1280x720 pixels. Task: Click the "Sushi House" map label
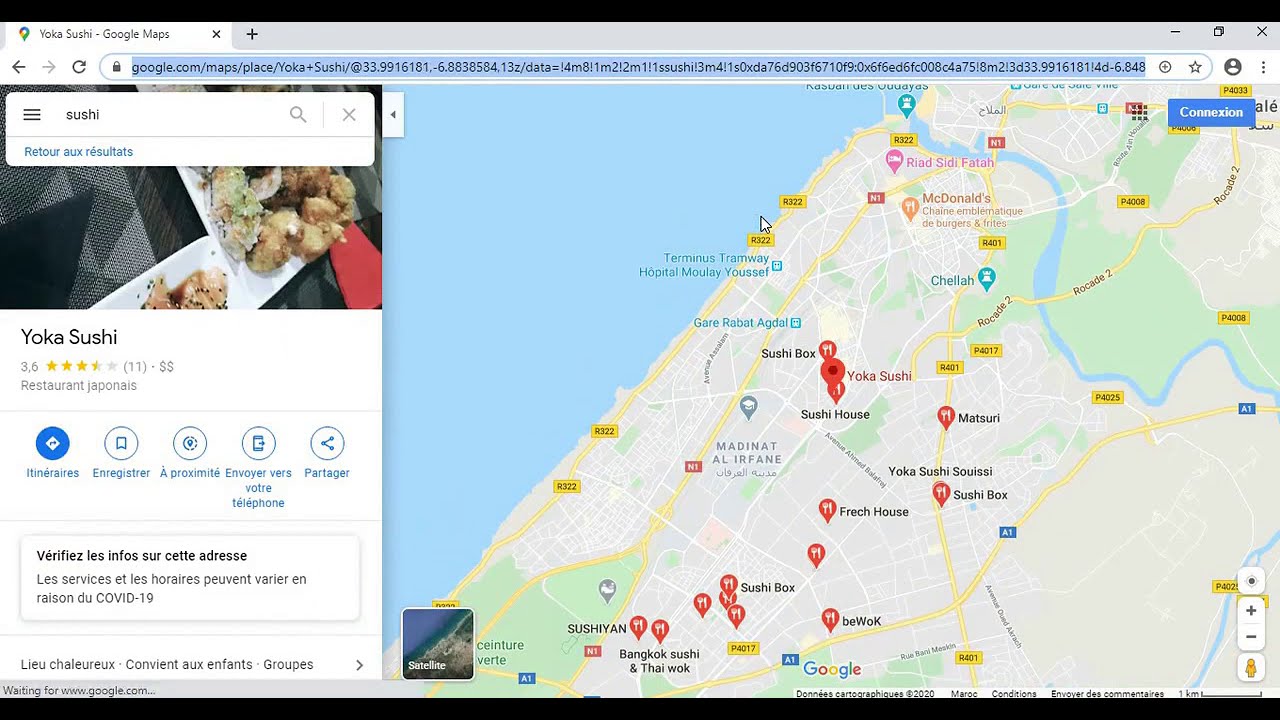click(x=835, y=415)
